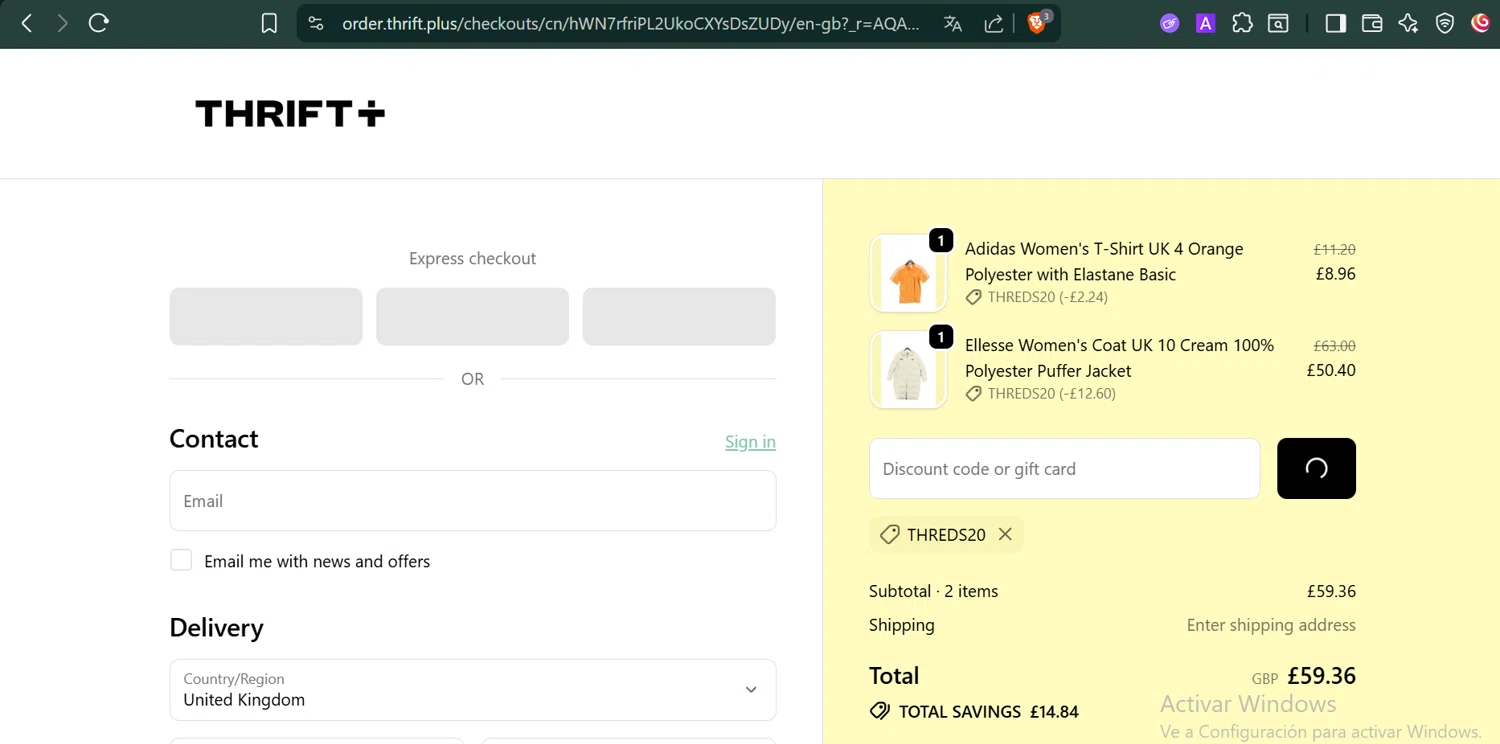This screenshot has height=744, width=1500.
Task: Go forward using the browser arrow
Action: tap(62, 23)
